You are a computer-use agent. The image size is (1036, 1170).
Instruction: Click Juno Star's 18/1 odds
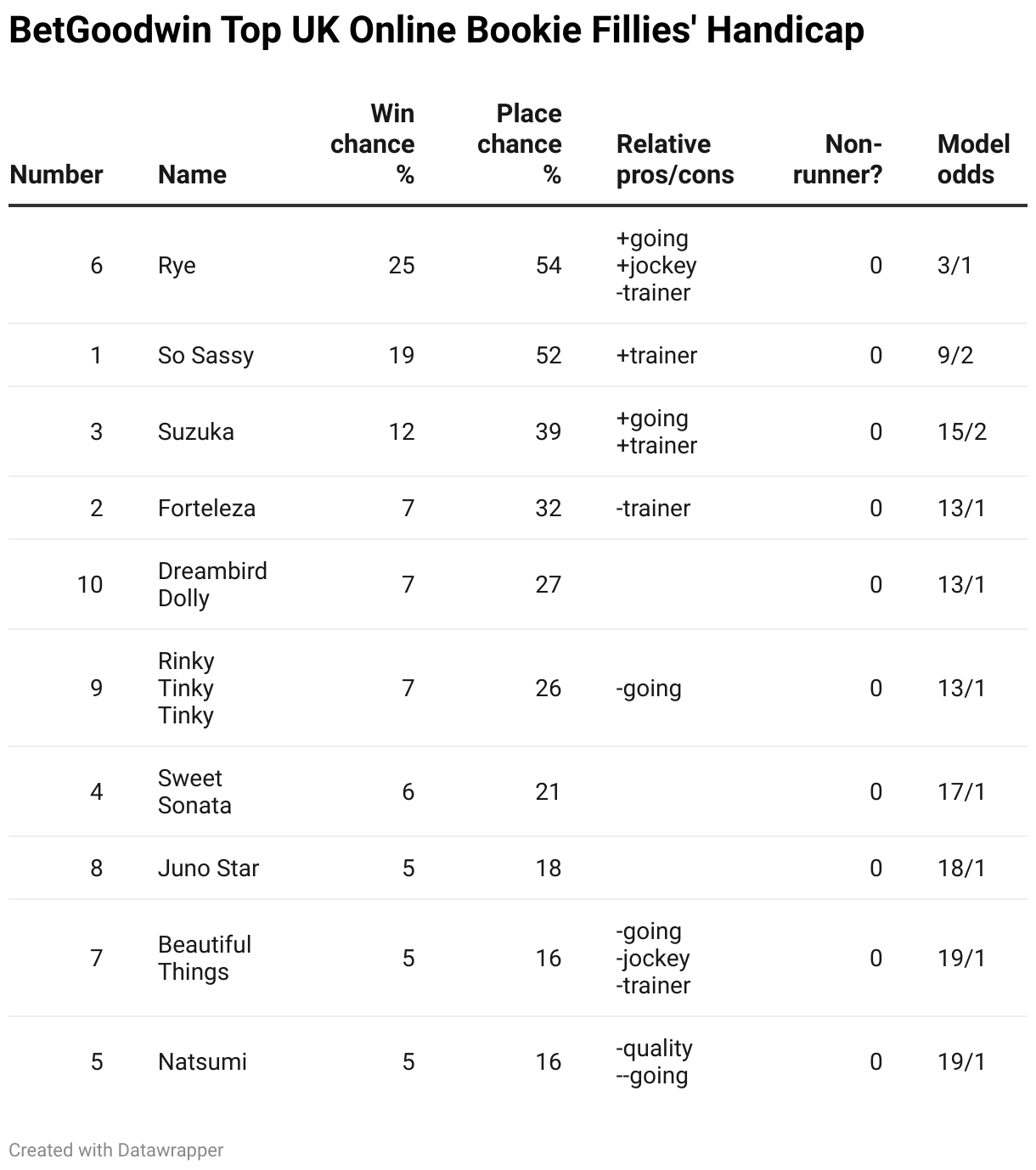[961, 868]
